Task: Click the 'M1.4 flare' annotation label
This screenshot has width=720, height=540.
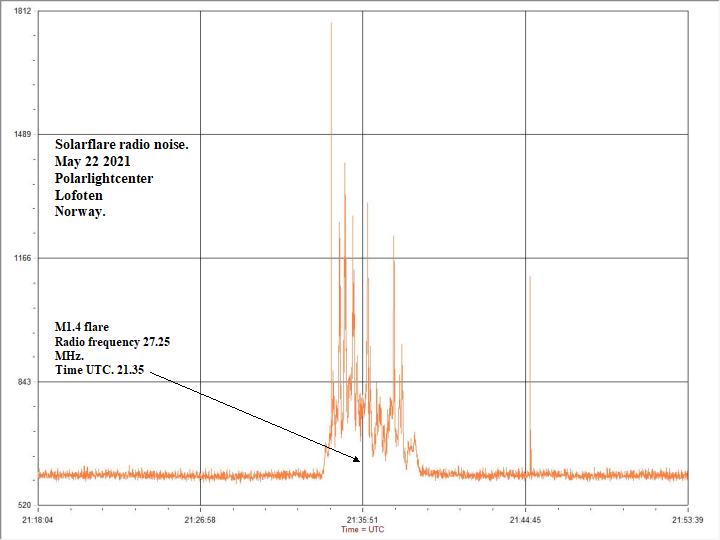Action: 82,327
